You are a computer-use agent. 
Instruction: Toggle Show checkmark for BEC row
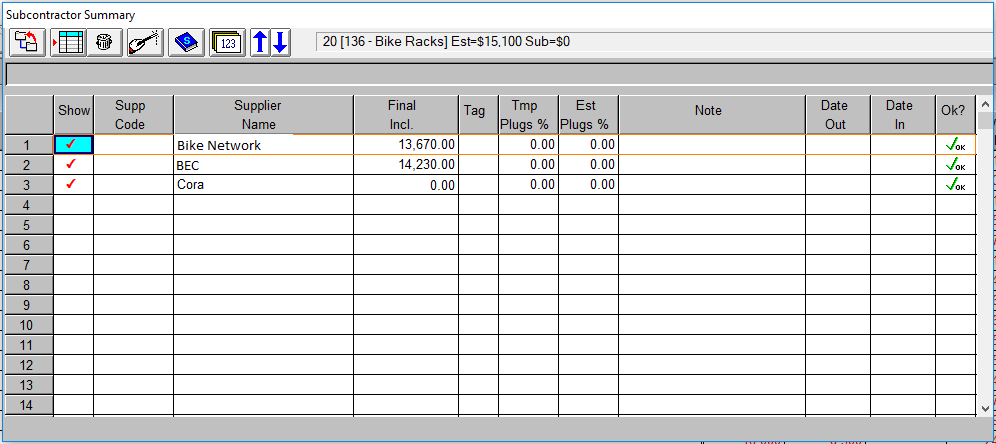73,165
